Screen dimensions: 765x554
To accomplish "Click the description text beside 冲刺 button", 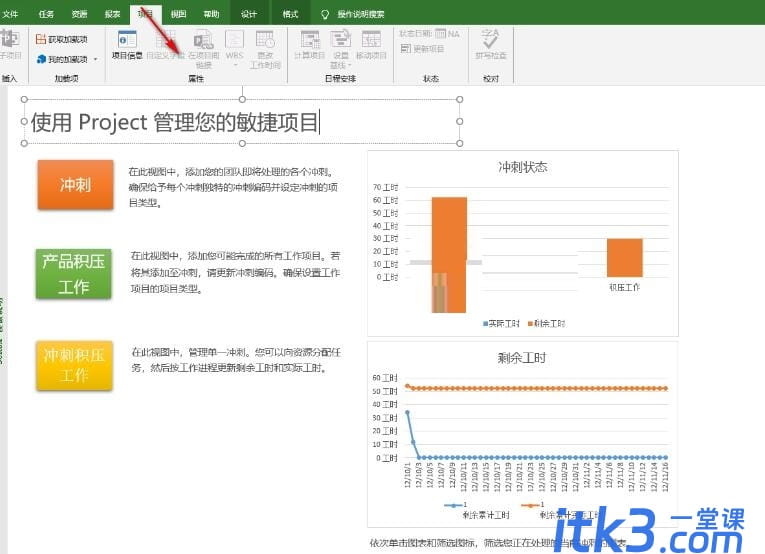I will 233,187.
